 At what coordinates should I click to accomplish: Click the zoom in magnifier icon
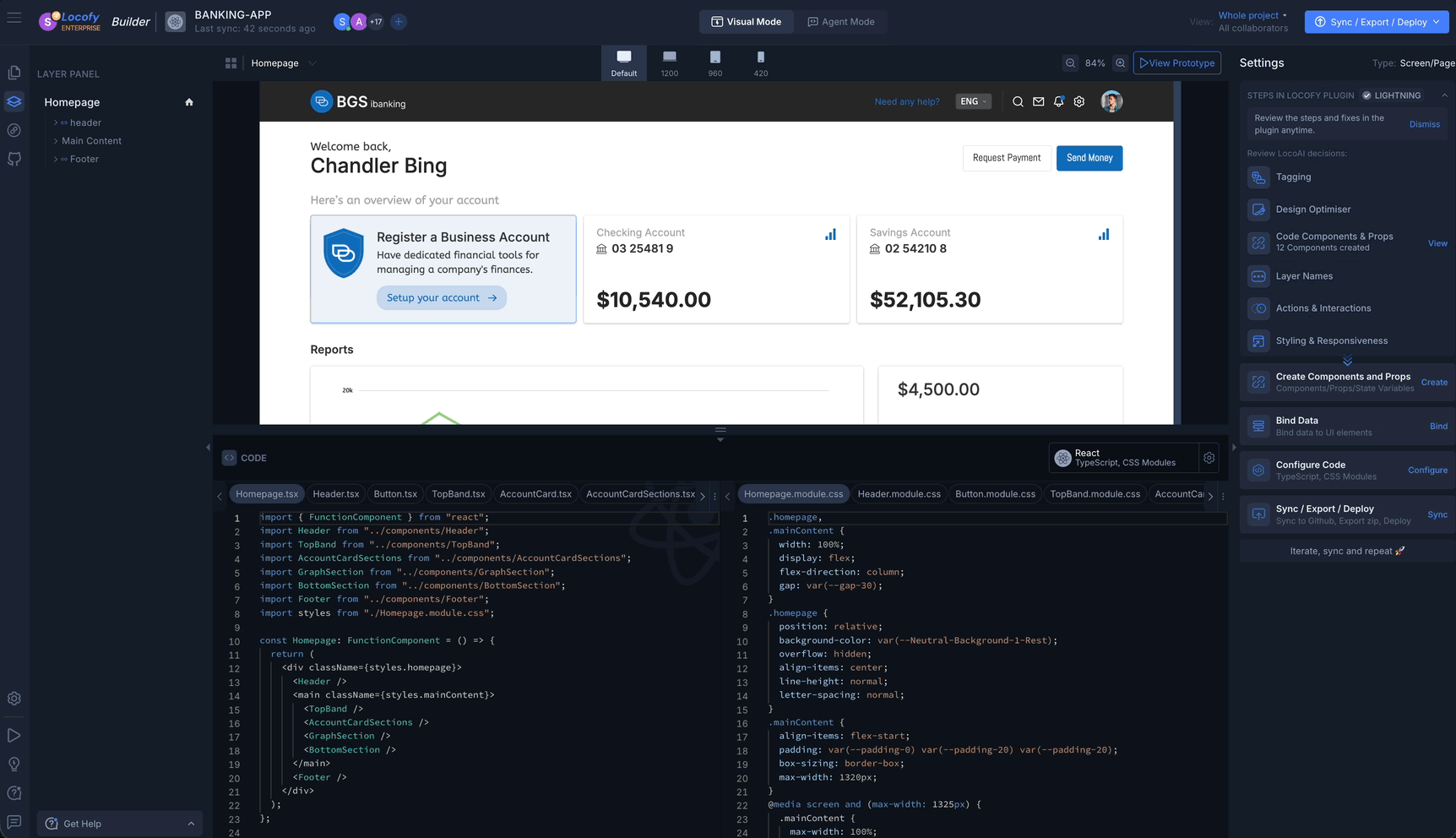(x=1120, y=63)
